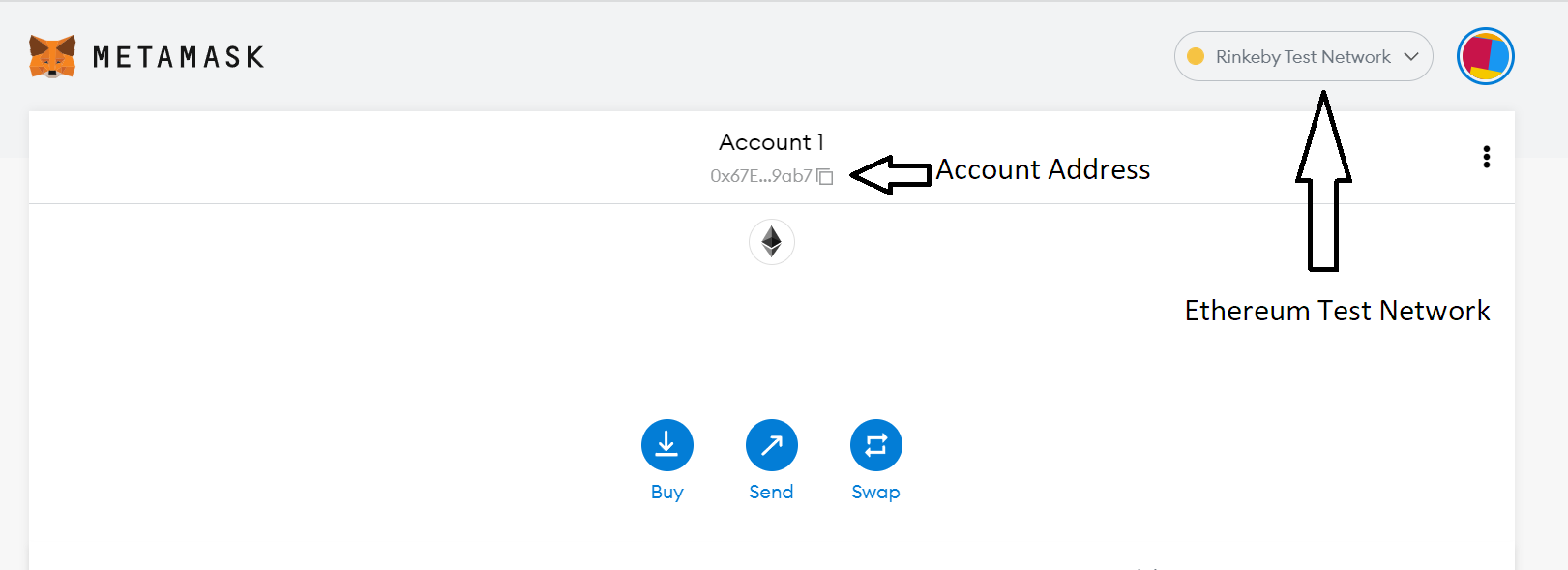Click the Ethereum token icon
Screen dimensions: 1568x570
click(x=771, y=242)
